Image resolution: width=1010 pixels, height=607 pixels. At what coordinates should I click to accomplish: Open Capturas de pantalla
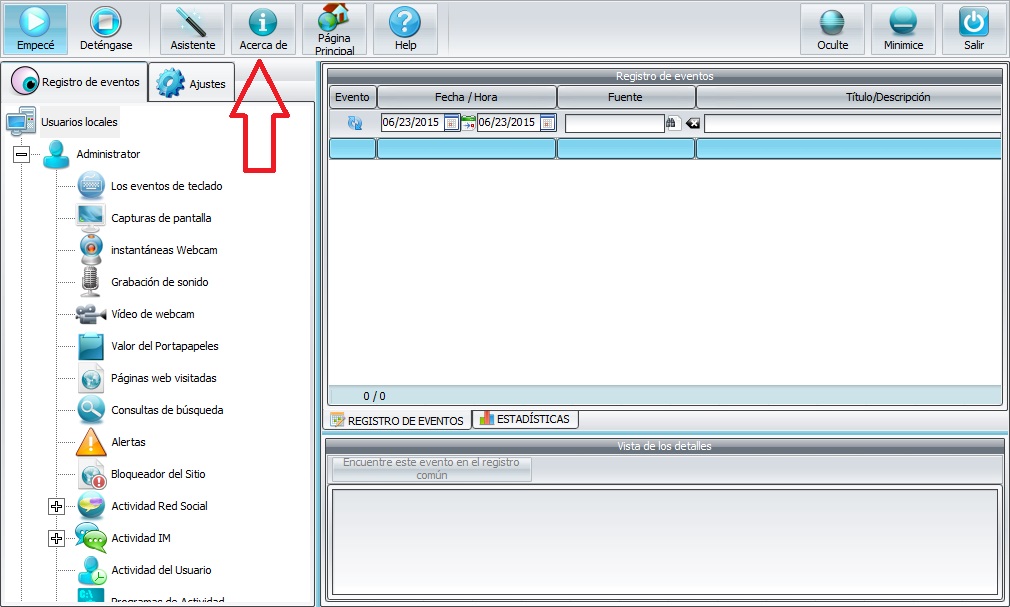coord(161,218)
